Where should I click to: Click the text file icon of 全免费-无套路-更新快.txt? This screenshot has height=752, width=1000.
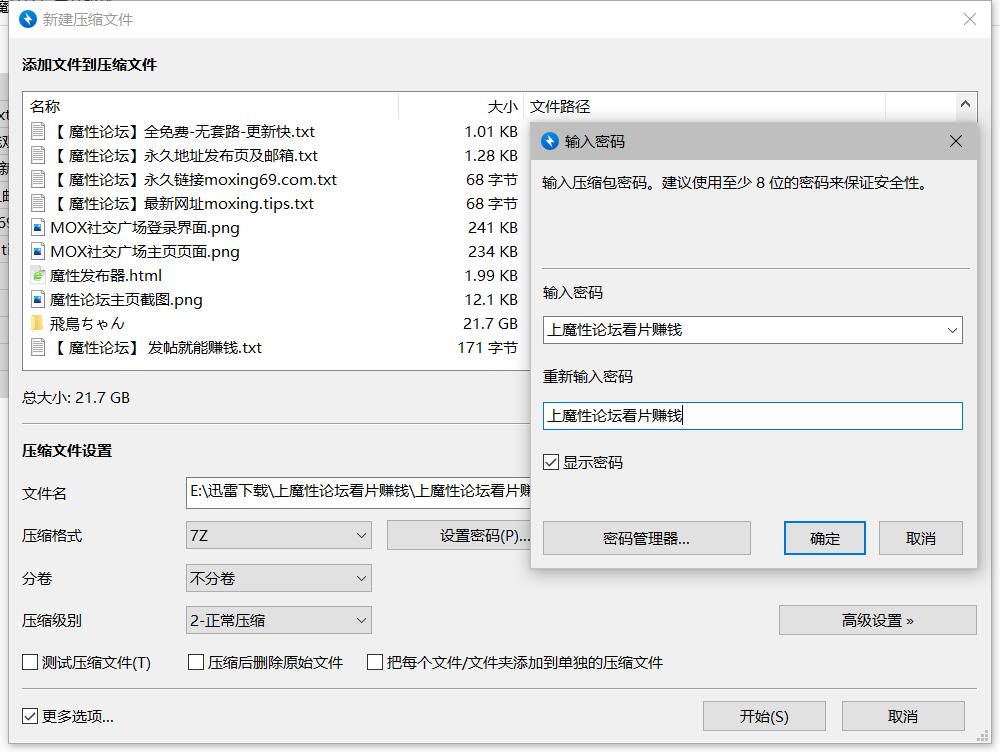(x=38, y=131)
